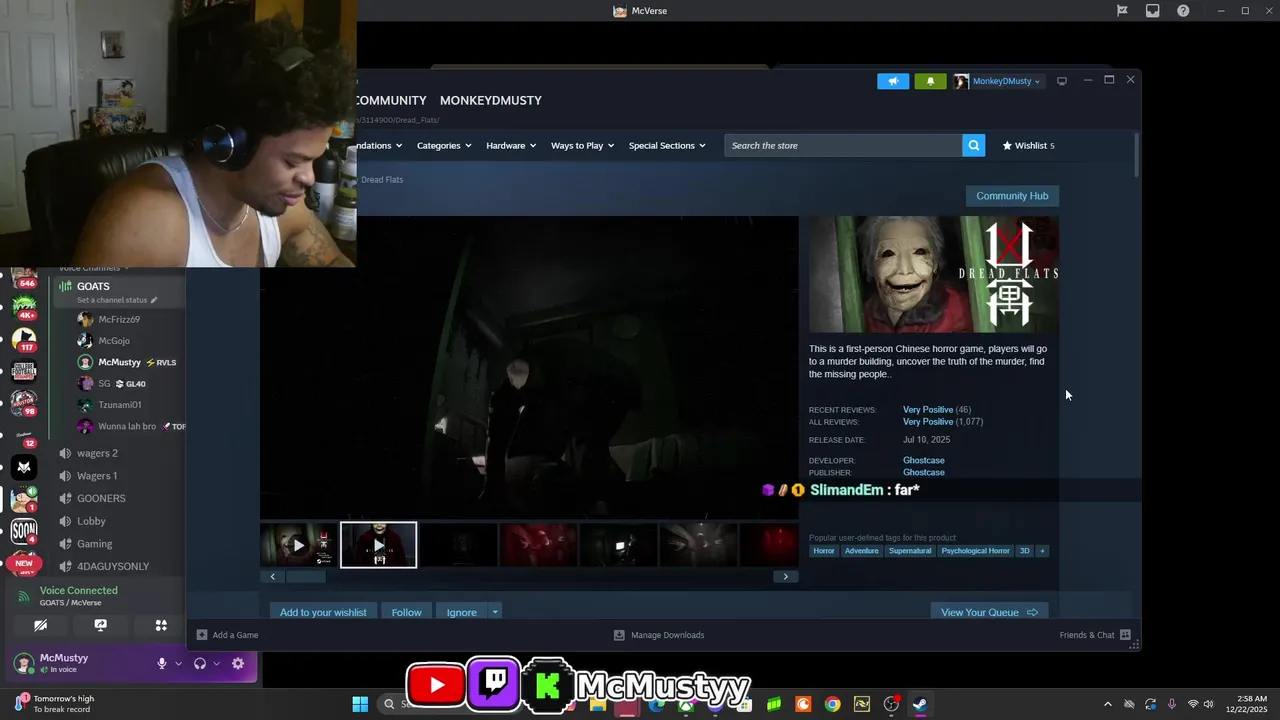Open Manage Downloads in Steam

pos(659,635)
